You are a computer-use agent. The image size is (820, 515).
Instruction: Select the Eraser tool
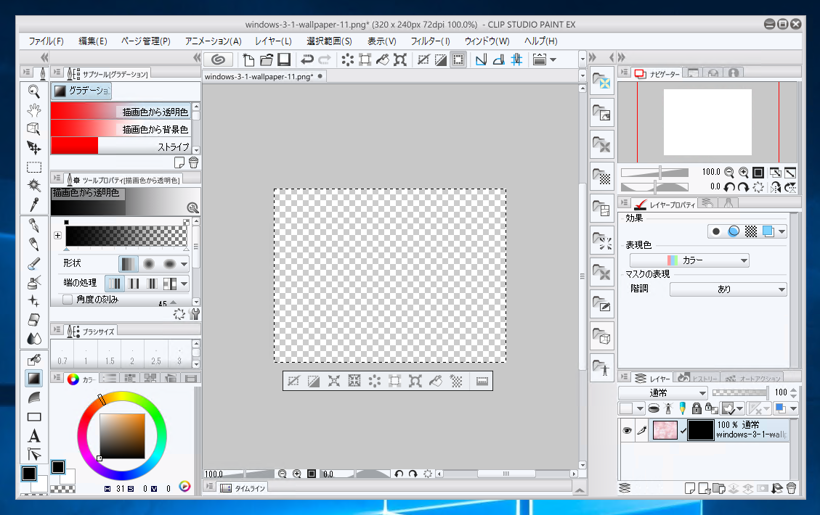pos(34,319)
